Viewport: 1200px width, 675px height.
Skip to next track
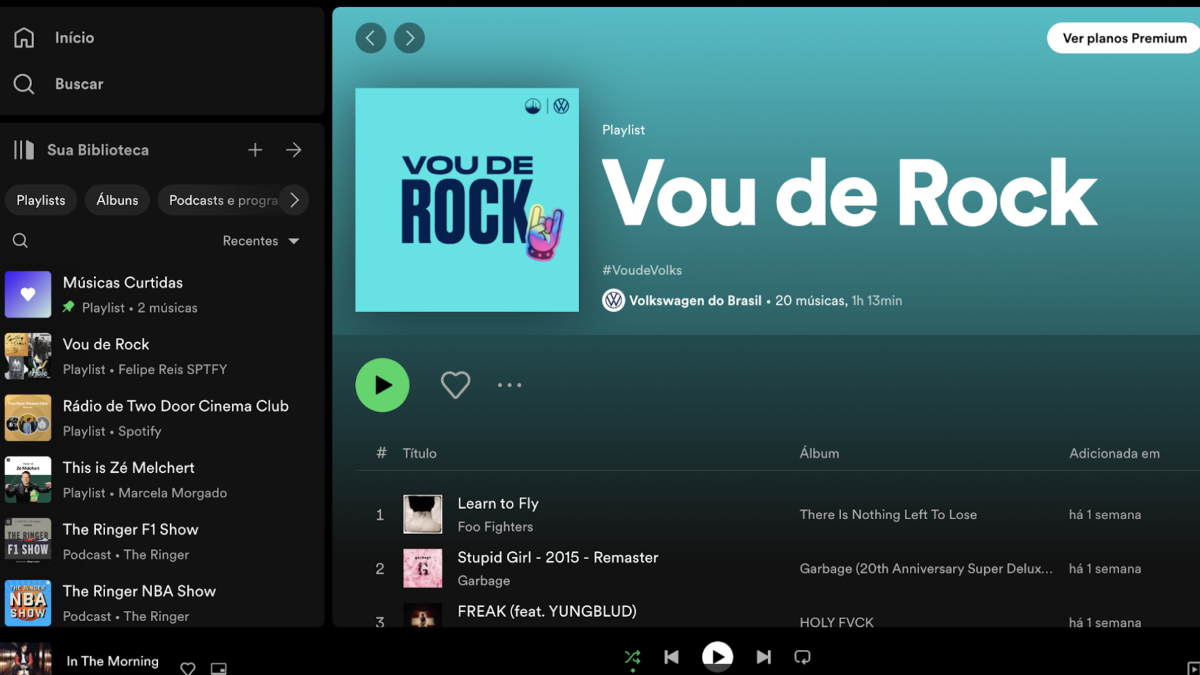(763, 657)
